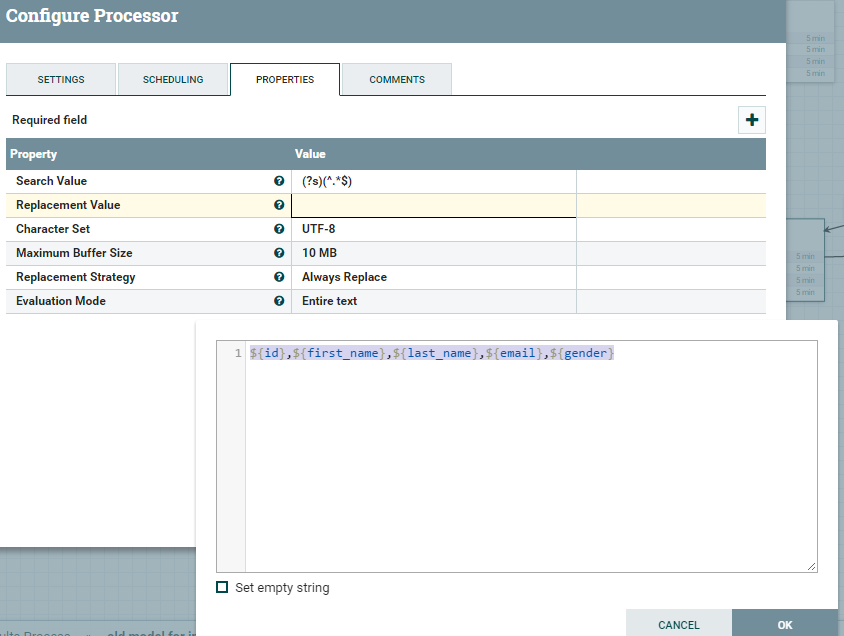The image size is (844, 636).
Task: Click the ${first_name} expression token
Action: coord(340,353)
